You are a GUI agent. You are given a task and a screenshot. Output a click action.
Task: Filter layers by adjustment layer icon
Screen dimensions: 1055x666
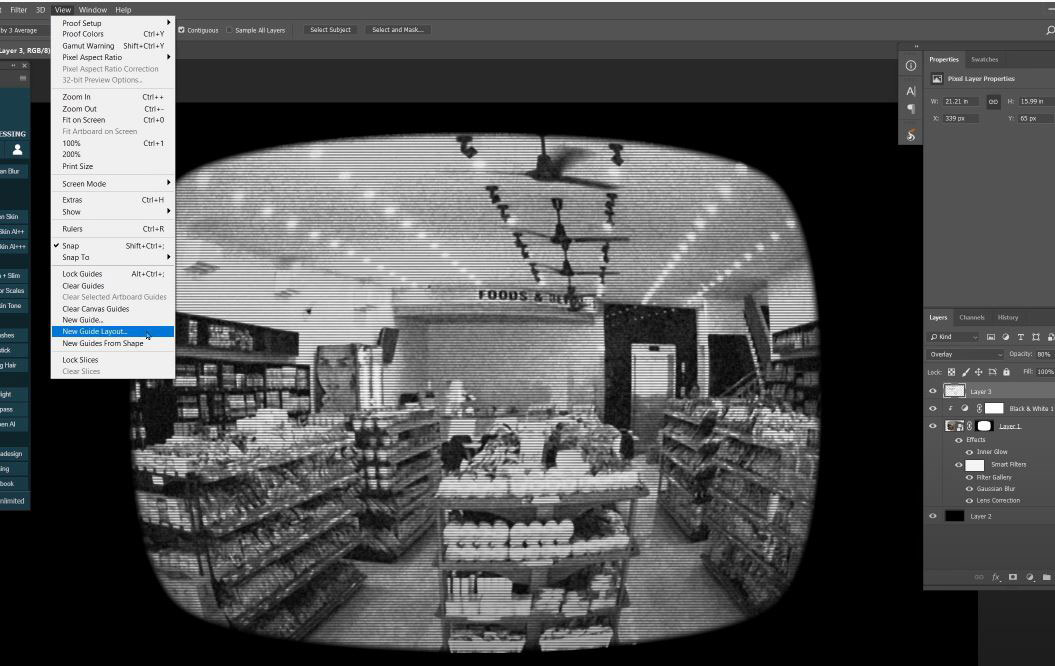pos(1005,337)
